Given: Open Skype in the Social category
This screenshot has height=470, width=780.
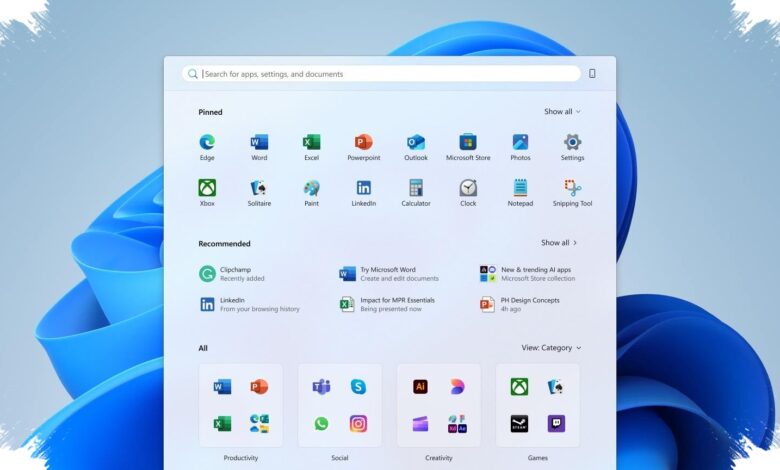Looking at the screenshot, I should (x=358, y=386).
